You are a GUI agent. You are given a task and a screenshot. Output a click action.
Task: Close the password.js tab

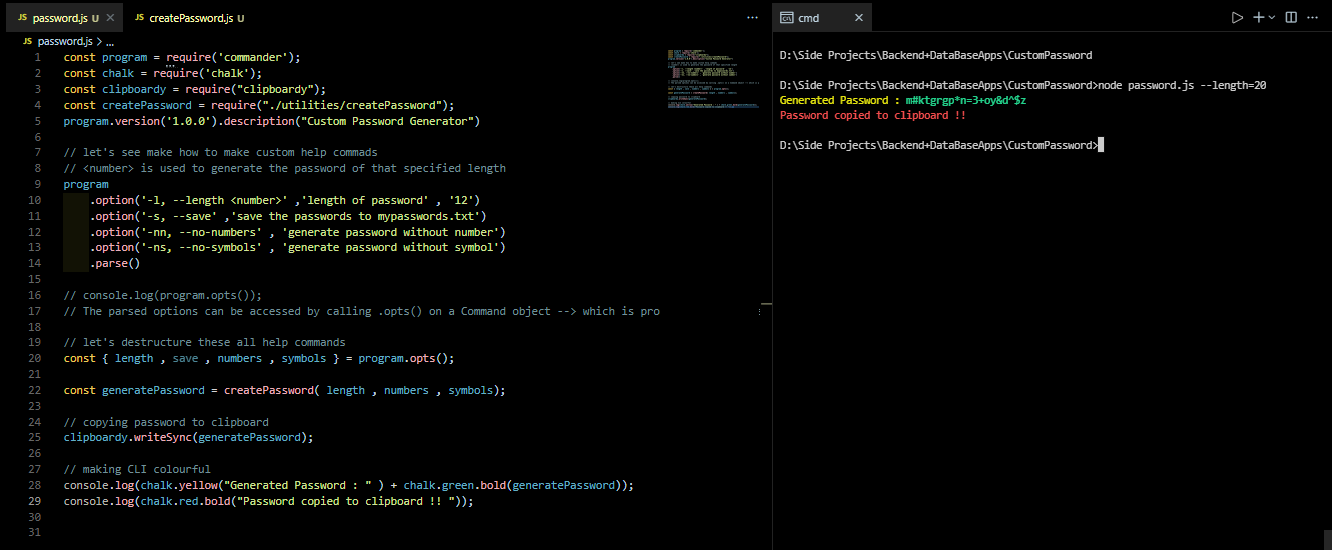(110, 18)
